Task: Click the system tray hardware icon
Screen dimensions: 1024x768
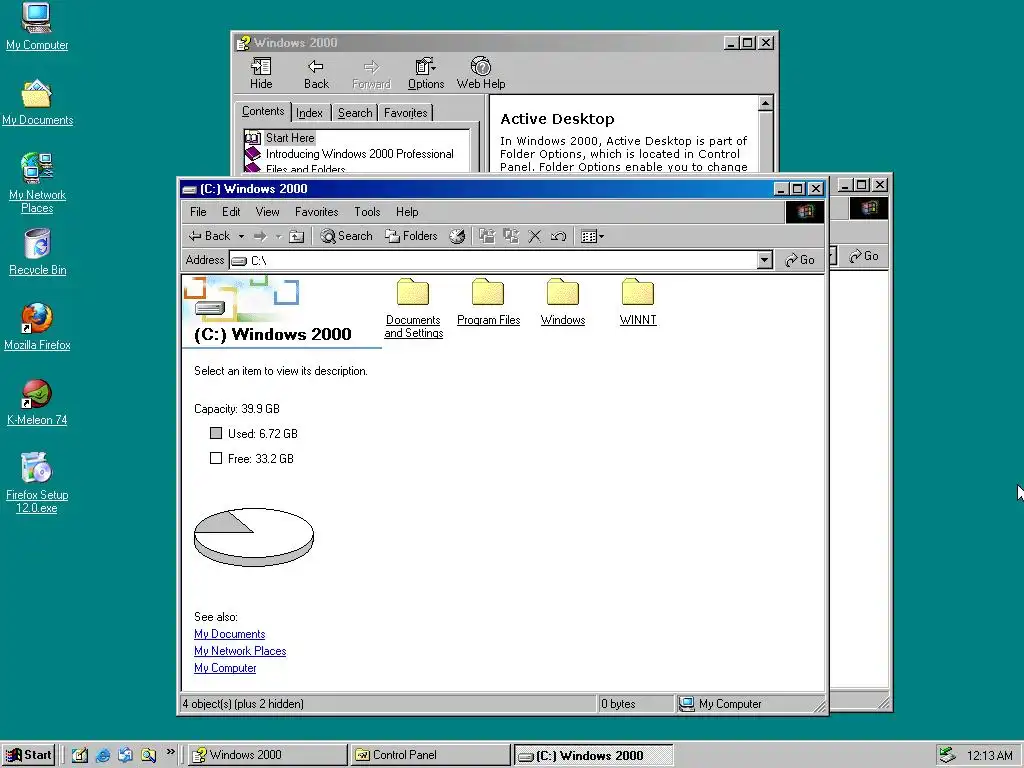Action: pyautogui.click(x=948, y=755)
